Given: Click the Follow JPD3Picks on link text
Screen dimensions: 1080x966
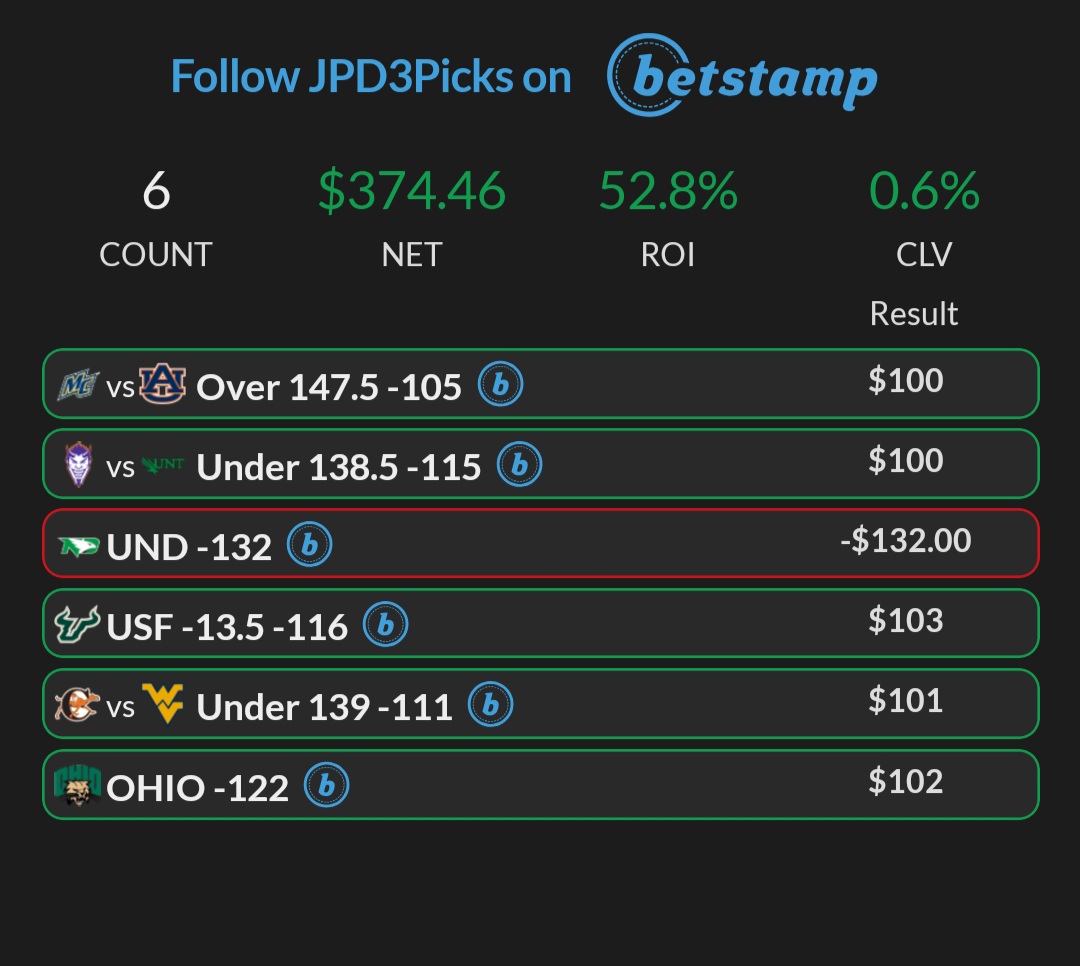Looking at the screenshot, I should [x=371, y=77].
